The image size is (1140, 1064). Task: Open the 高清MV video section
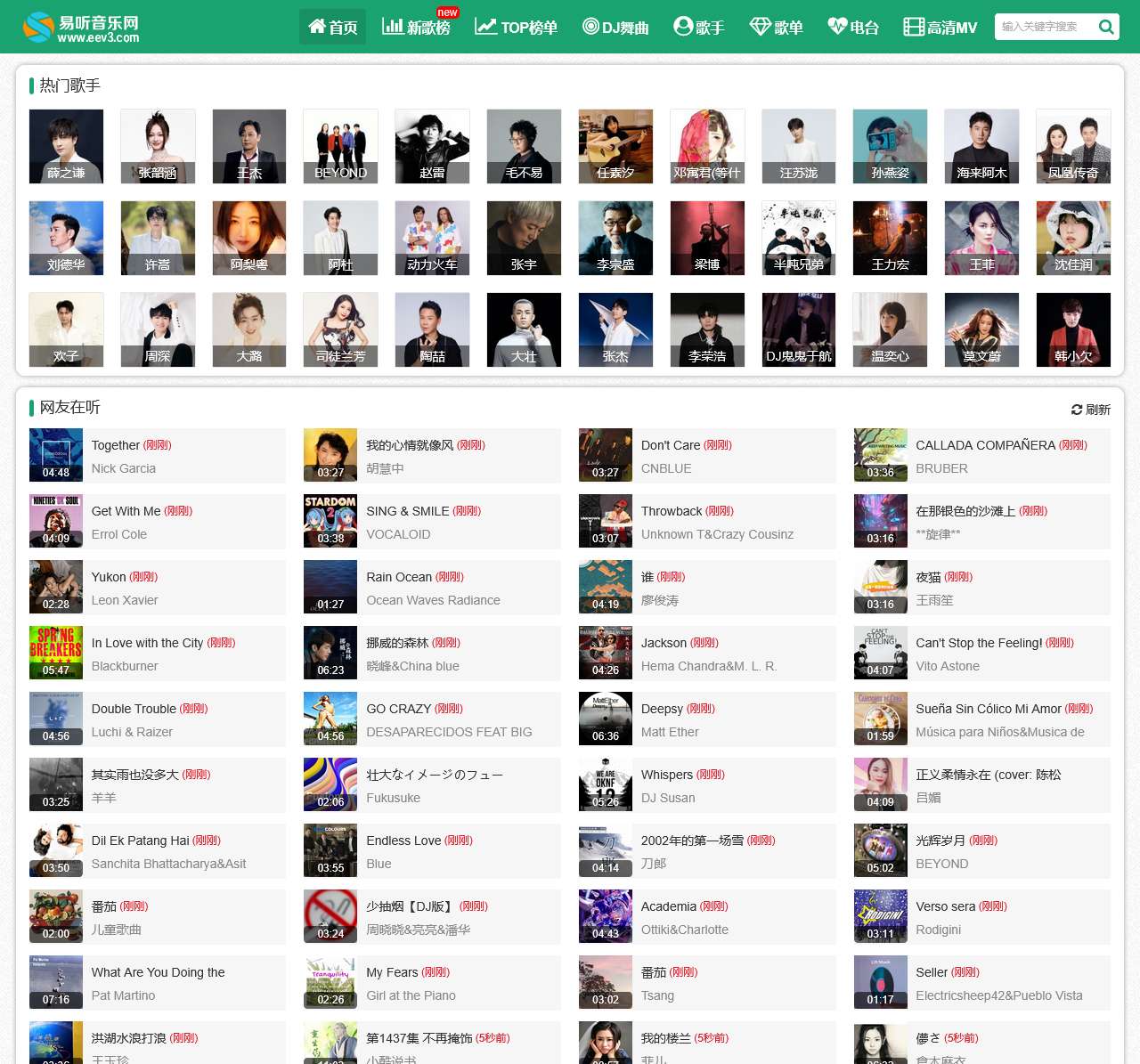(x=940, y=28)
